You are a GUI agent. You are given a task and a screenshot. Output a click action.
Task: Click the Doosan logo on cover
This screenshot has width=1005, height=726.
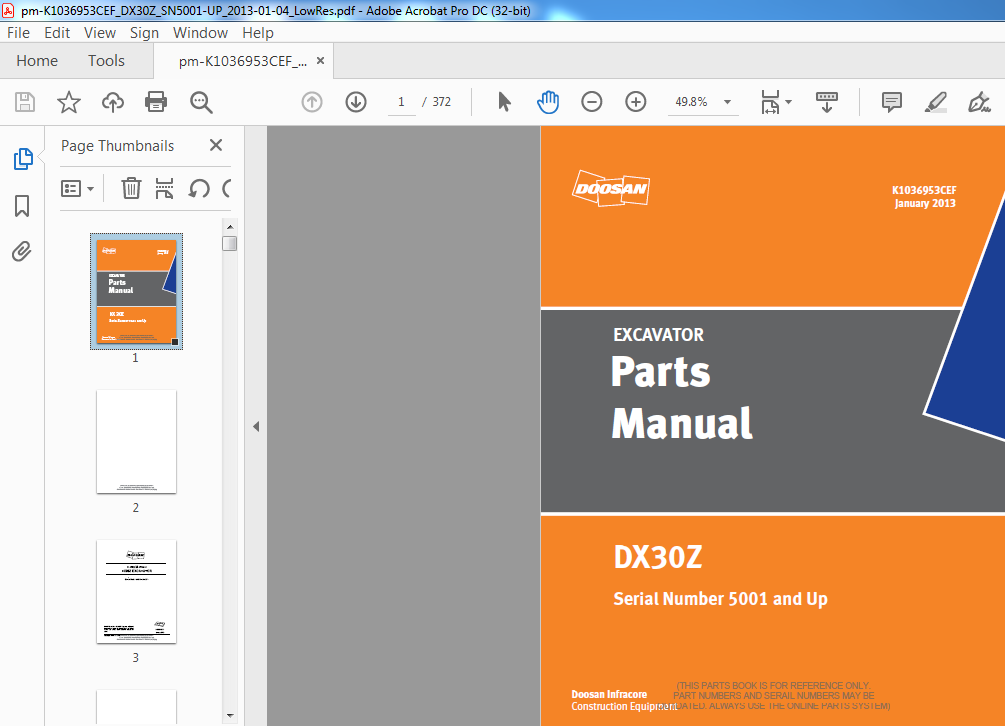point(611,188)
